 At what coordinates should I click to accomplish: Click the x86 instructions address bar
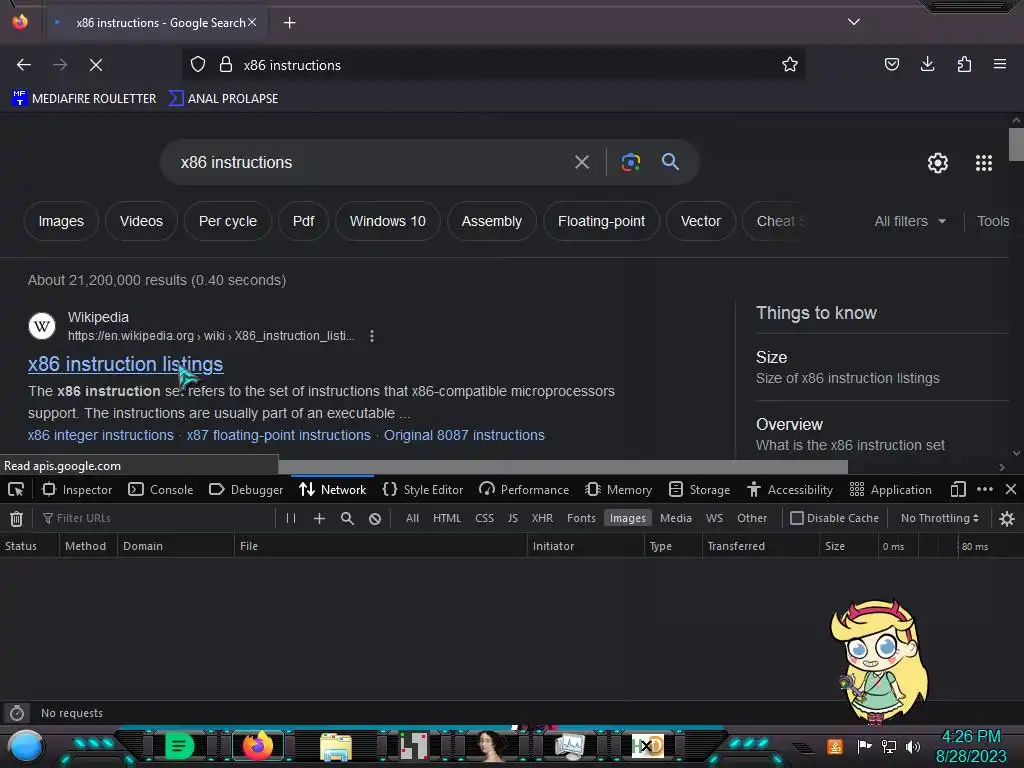(x=493, y=65)
